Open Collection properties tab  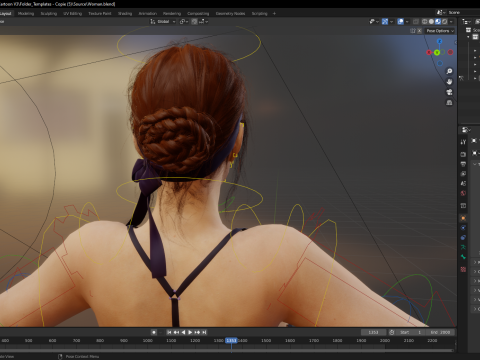(x=463, y=206)
